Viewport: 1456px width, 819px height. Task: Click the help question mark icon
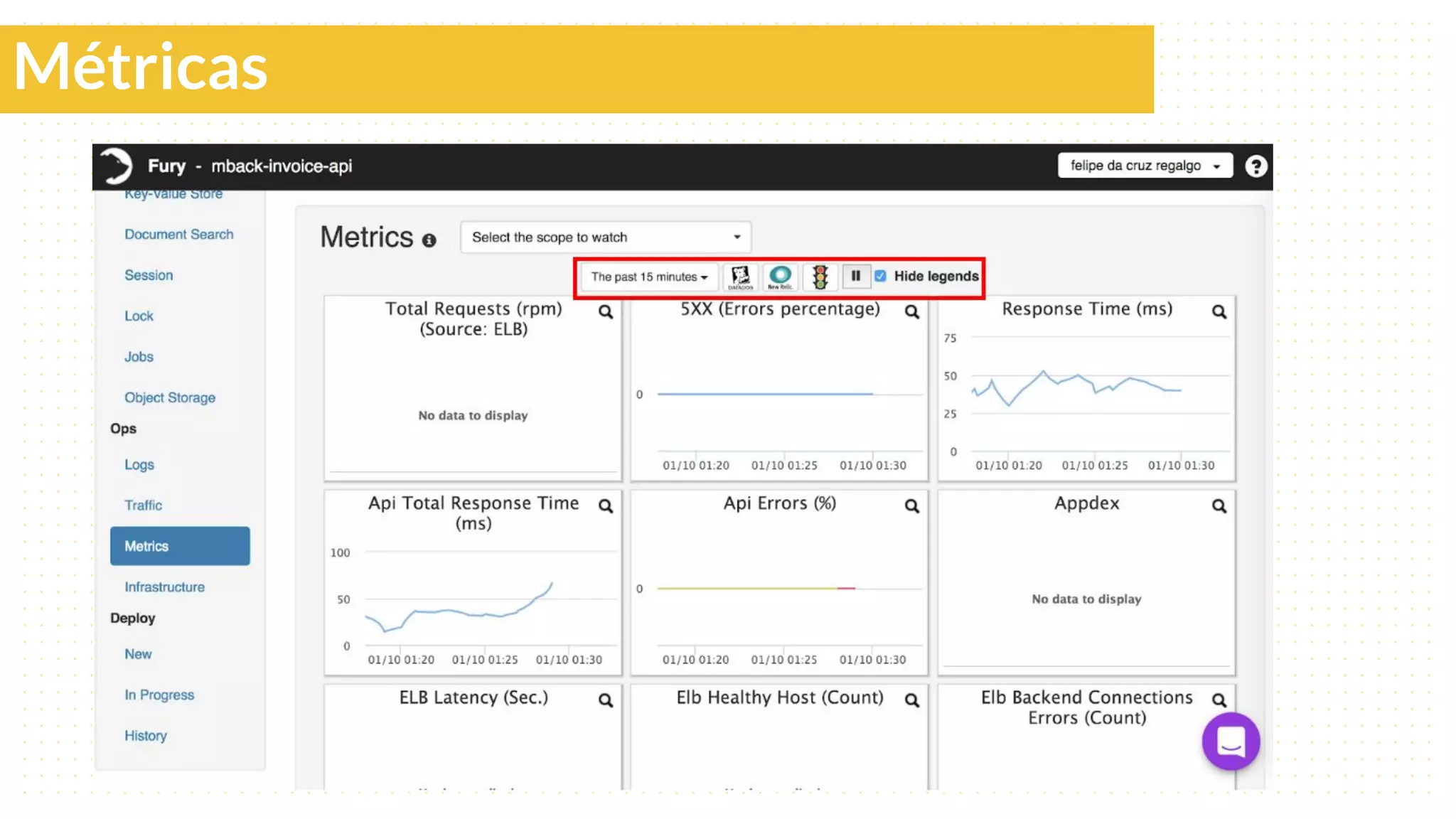tap(1256, 166)
